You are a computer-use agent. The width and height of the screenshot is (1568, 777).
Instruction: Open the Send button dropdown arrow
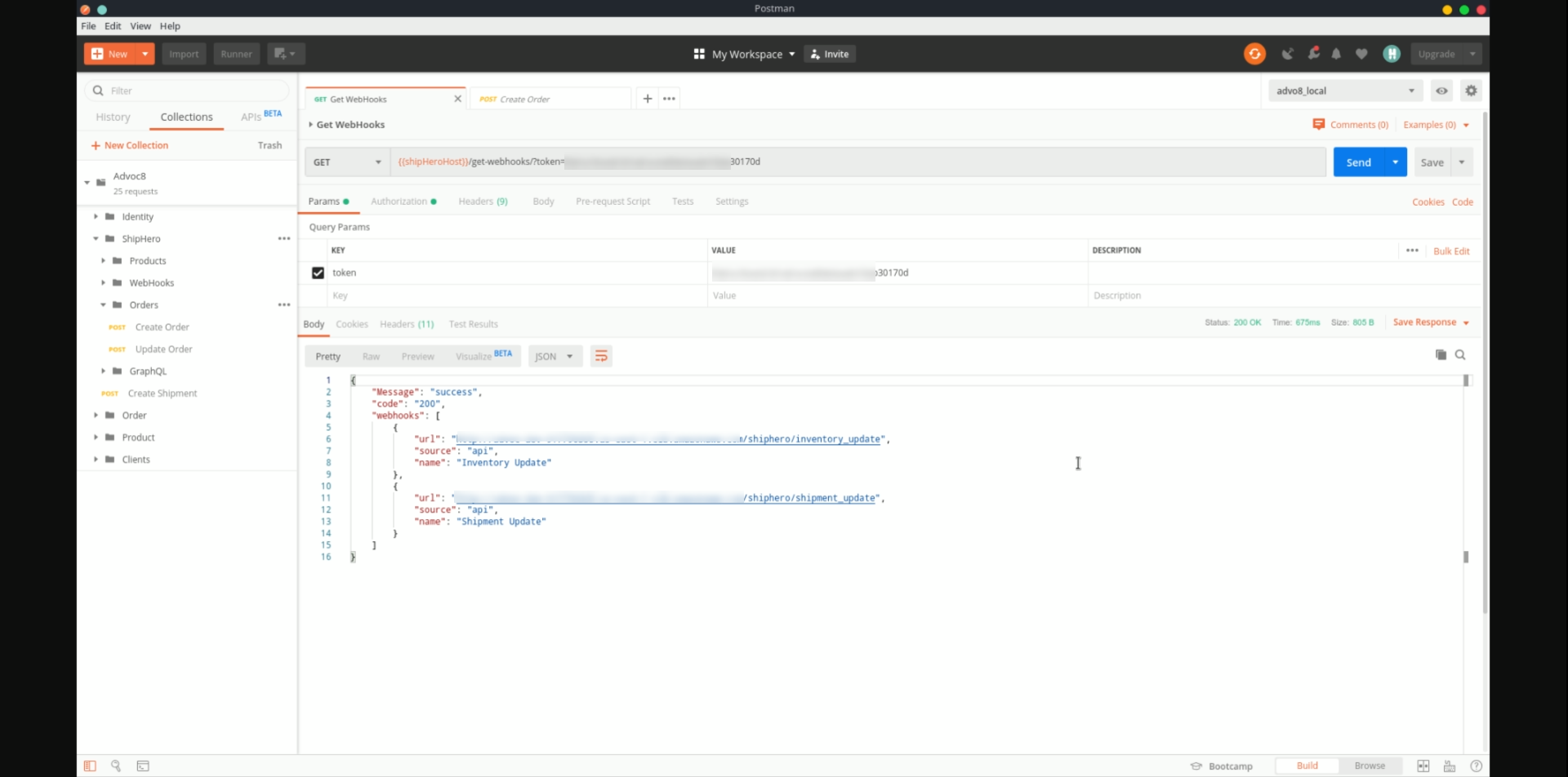click(1395, 162)
